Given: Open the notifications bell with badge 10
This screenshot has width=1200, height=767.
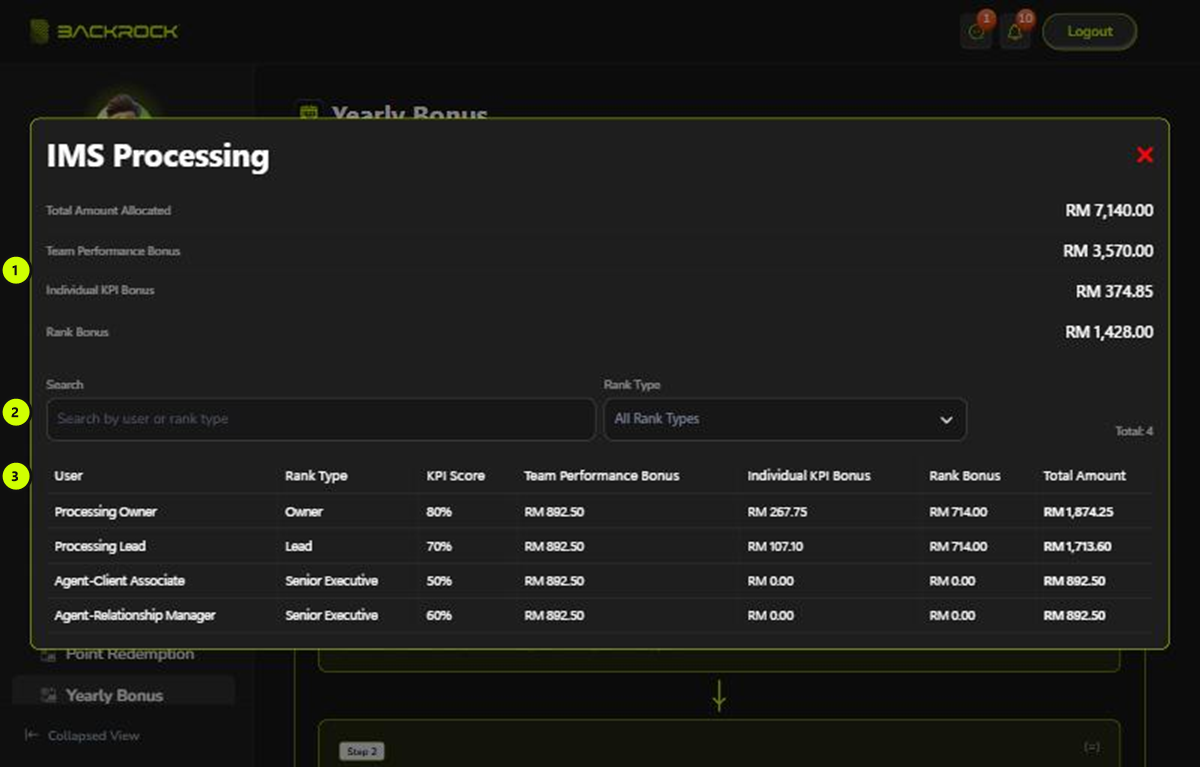Looking at the screenshot, I should coord(1015,32).
